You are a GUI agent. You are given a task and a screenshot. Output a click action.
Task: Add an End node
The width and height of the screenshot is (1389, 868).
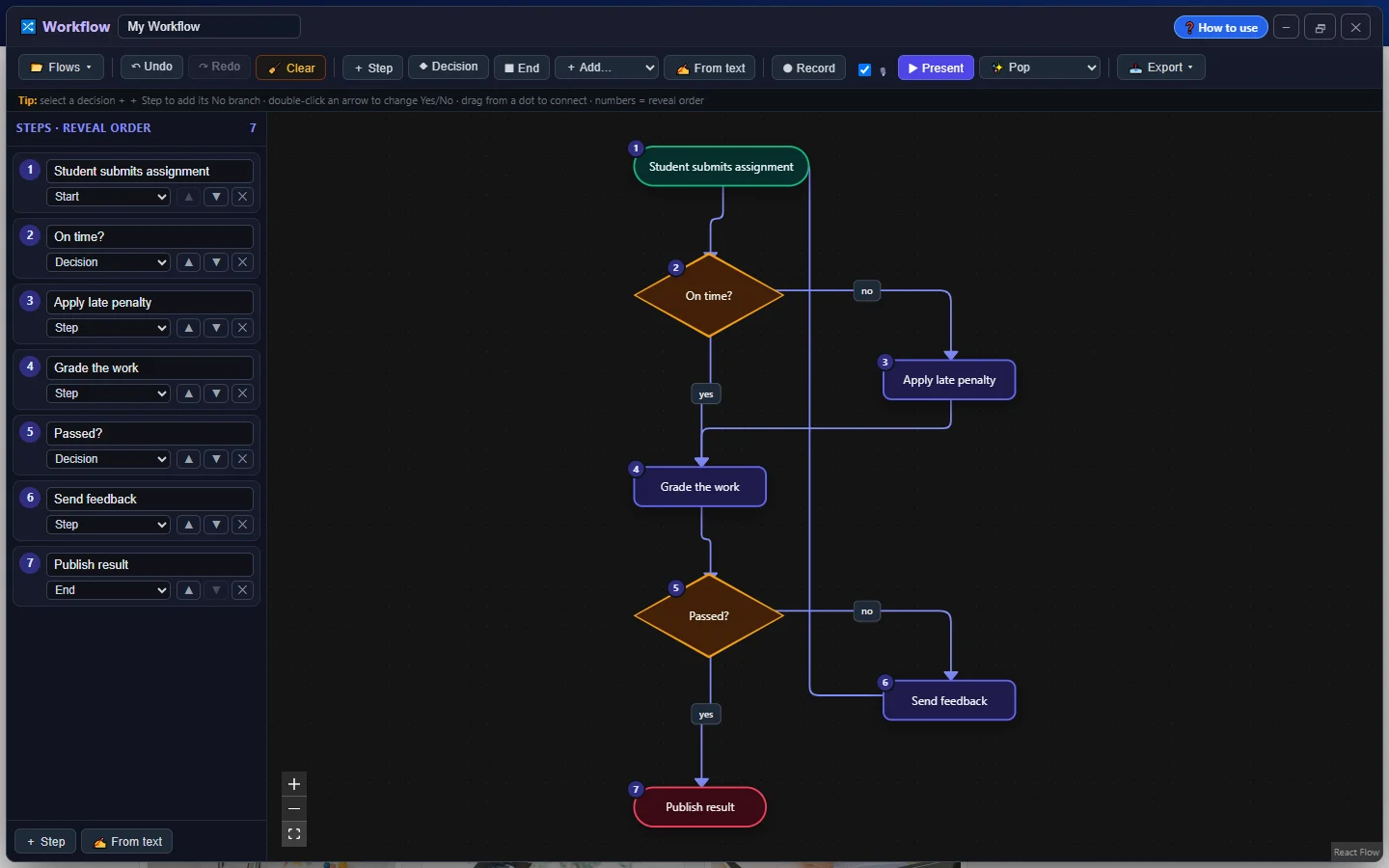pos(522,68)
